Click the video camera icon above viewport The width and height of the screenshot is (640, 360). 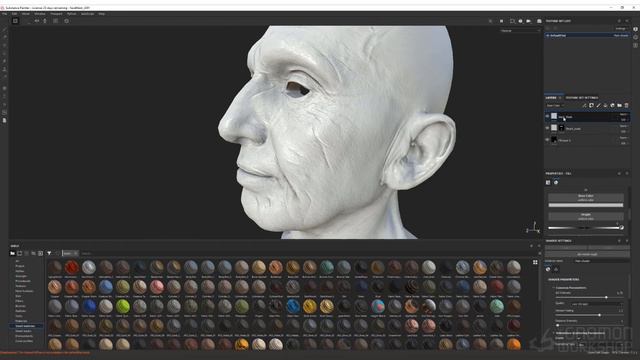point(529,21)
